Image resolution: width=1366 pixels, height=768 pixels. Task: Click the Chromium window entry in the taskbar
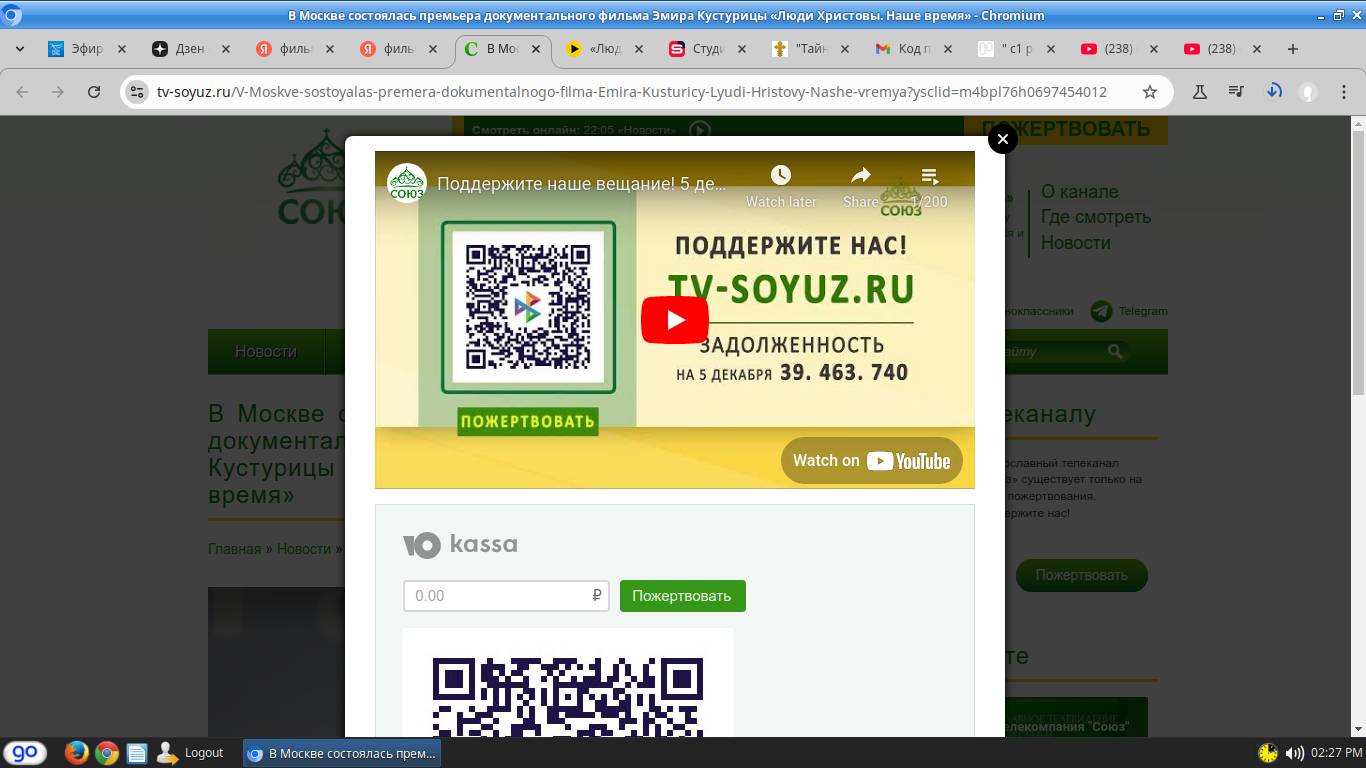click(341, 753)
